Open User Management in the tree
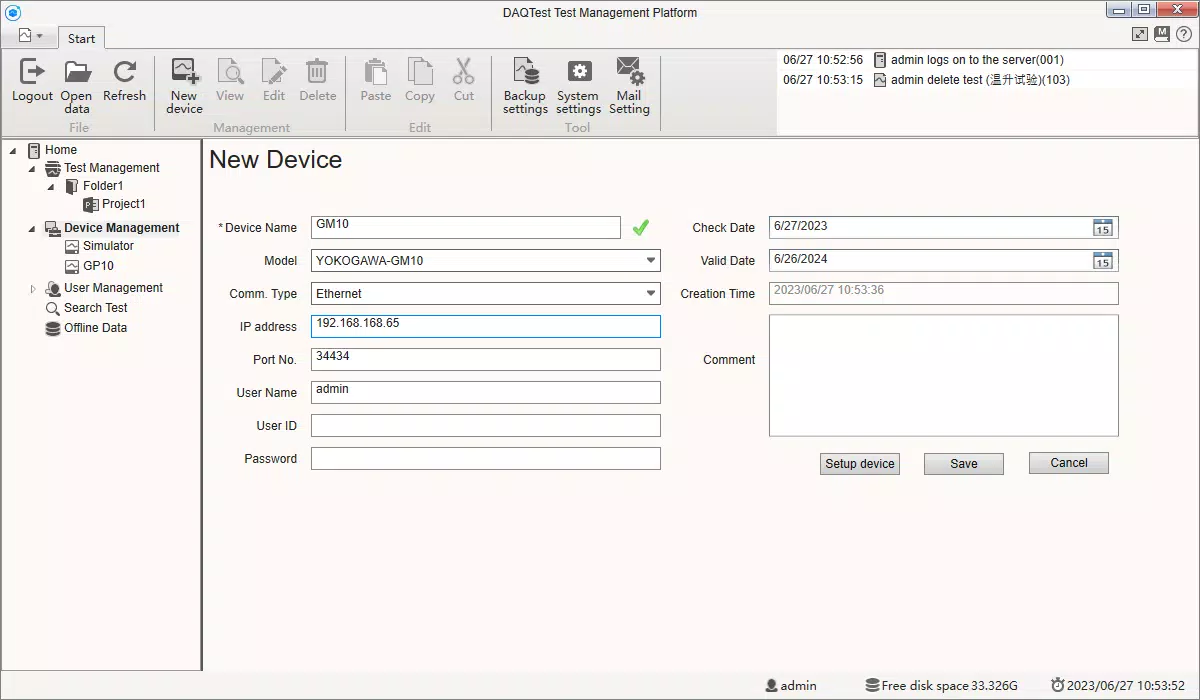The height and width of the screenshot is (700, 1200). click(x=113, y=288)
